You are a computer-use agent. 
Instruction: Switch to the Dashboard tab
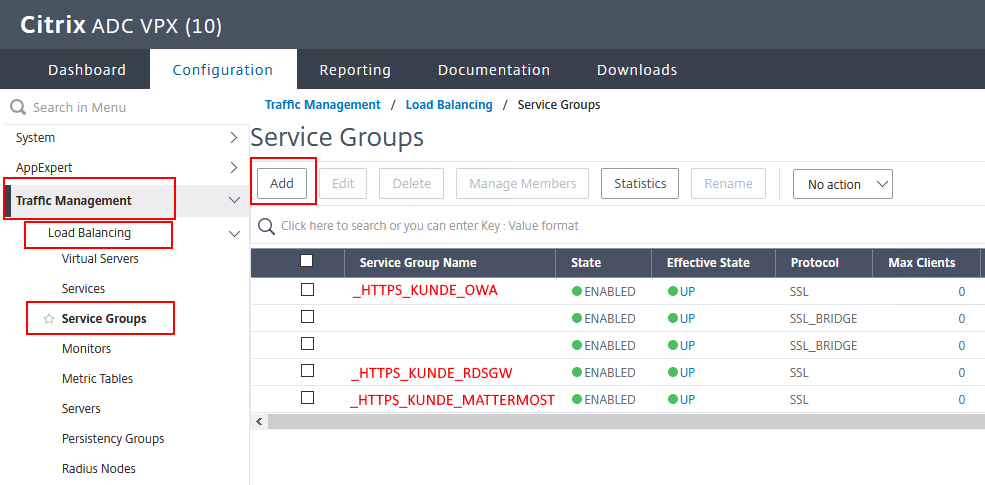tap(87, 70)
